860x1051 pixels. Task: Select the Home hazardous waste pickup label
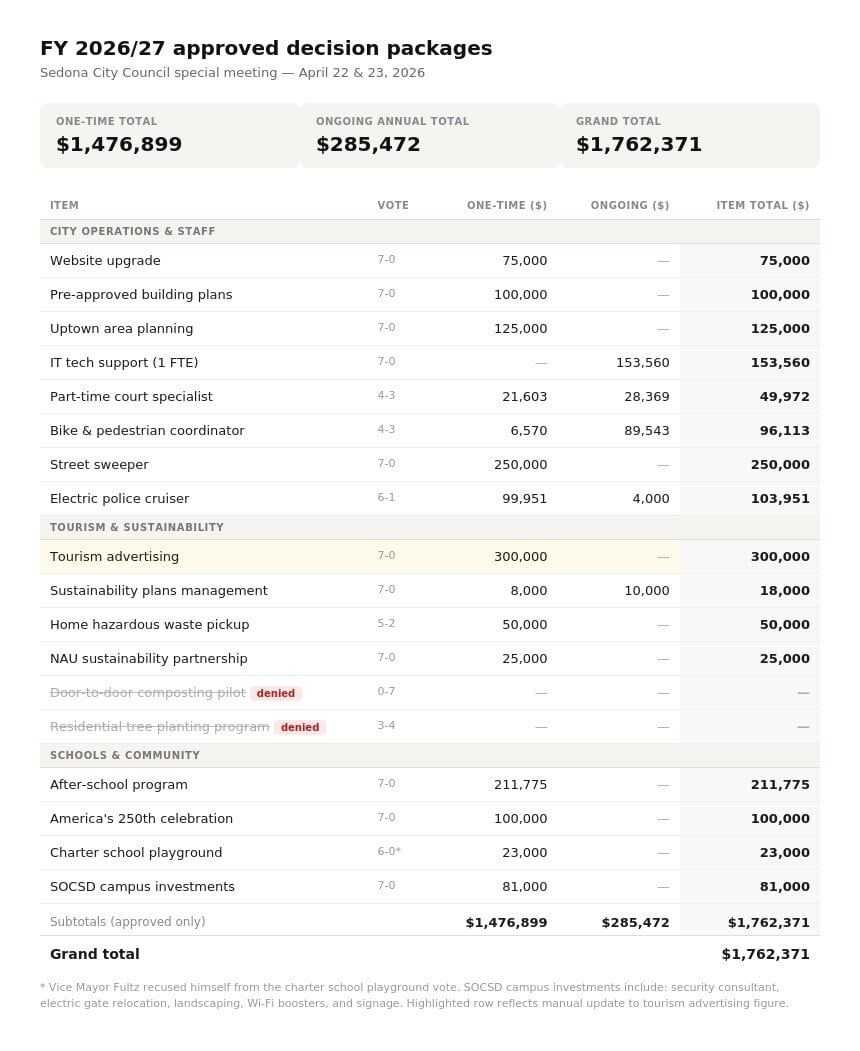click(x=149, y=625)
